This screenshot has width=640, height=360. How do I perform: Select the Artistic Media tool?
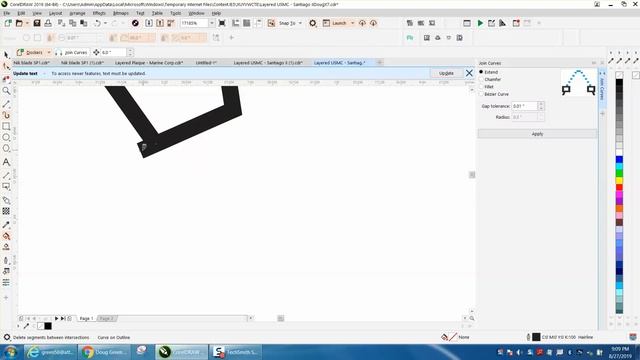pos(6,115)
